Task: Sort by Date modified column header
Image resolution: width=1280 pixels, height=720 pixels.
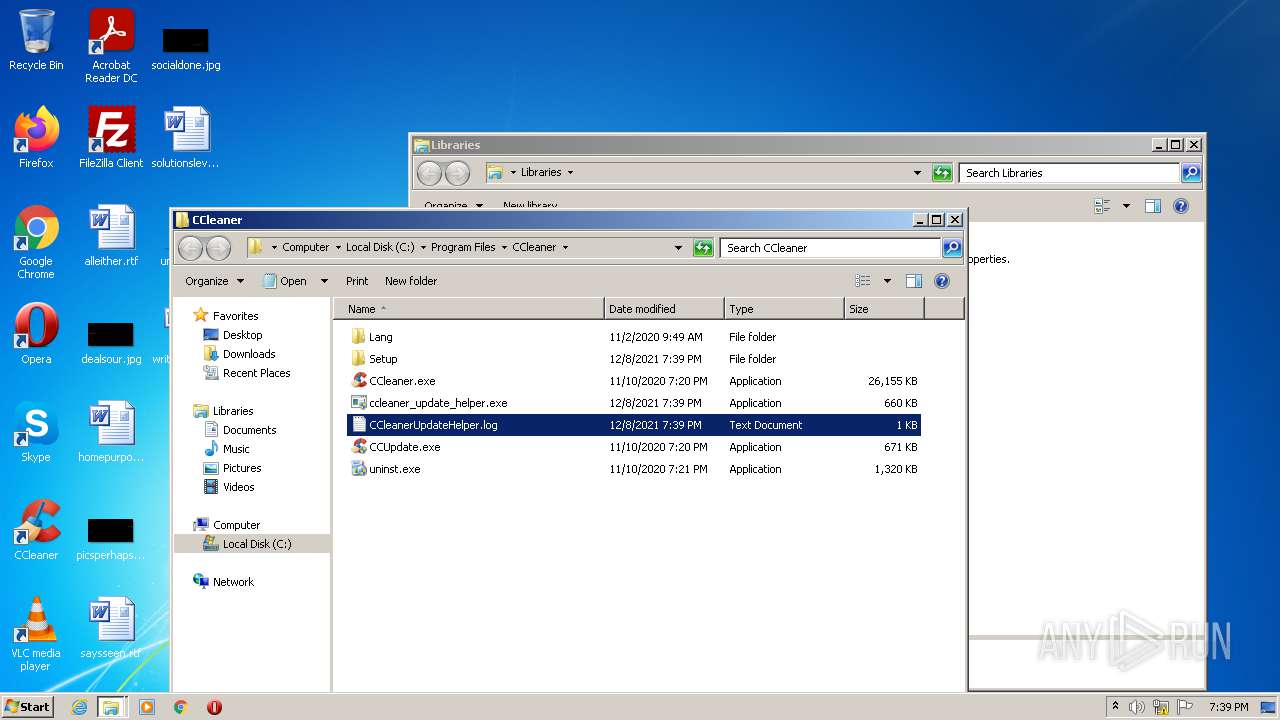Action: point(664,309)
